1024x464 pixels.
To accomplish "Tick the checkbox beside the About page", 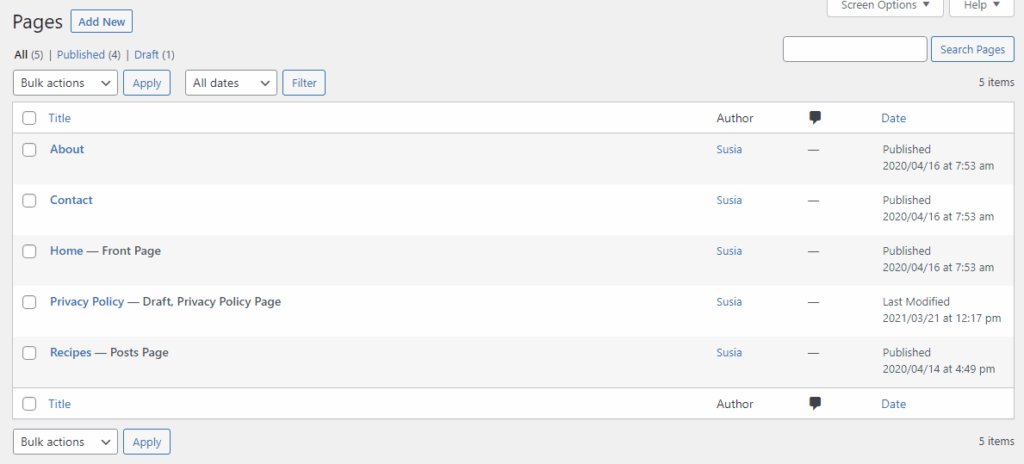I will point(30,149).
